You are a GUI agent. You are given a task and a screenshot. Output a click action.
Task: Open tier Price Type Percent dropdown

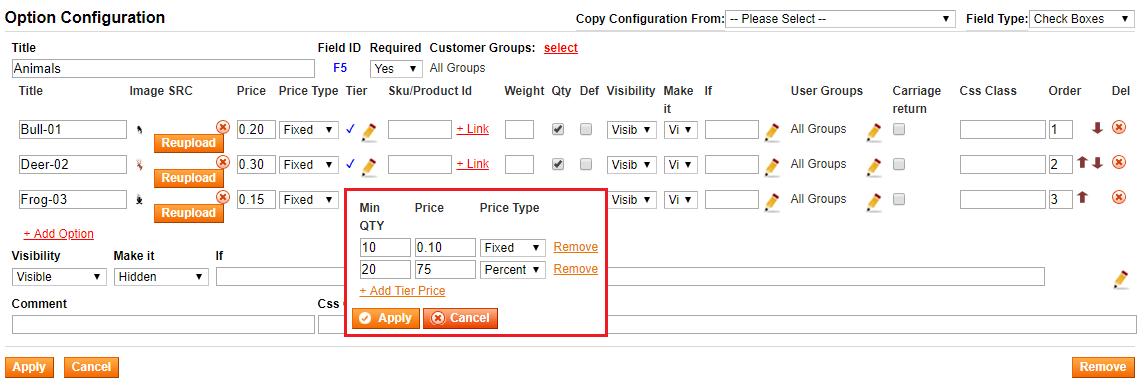(512, 270)
